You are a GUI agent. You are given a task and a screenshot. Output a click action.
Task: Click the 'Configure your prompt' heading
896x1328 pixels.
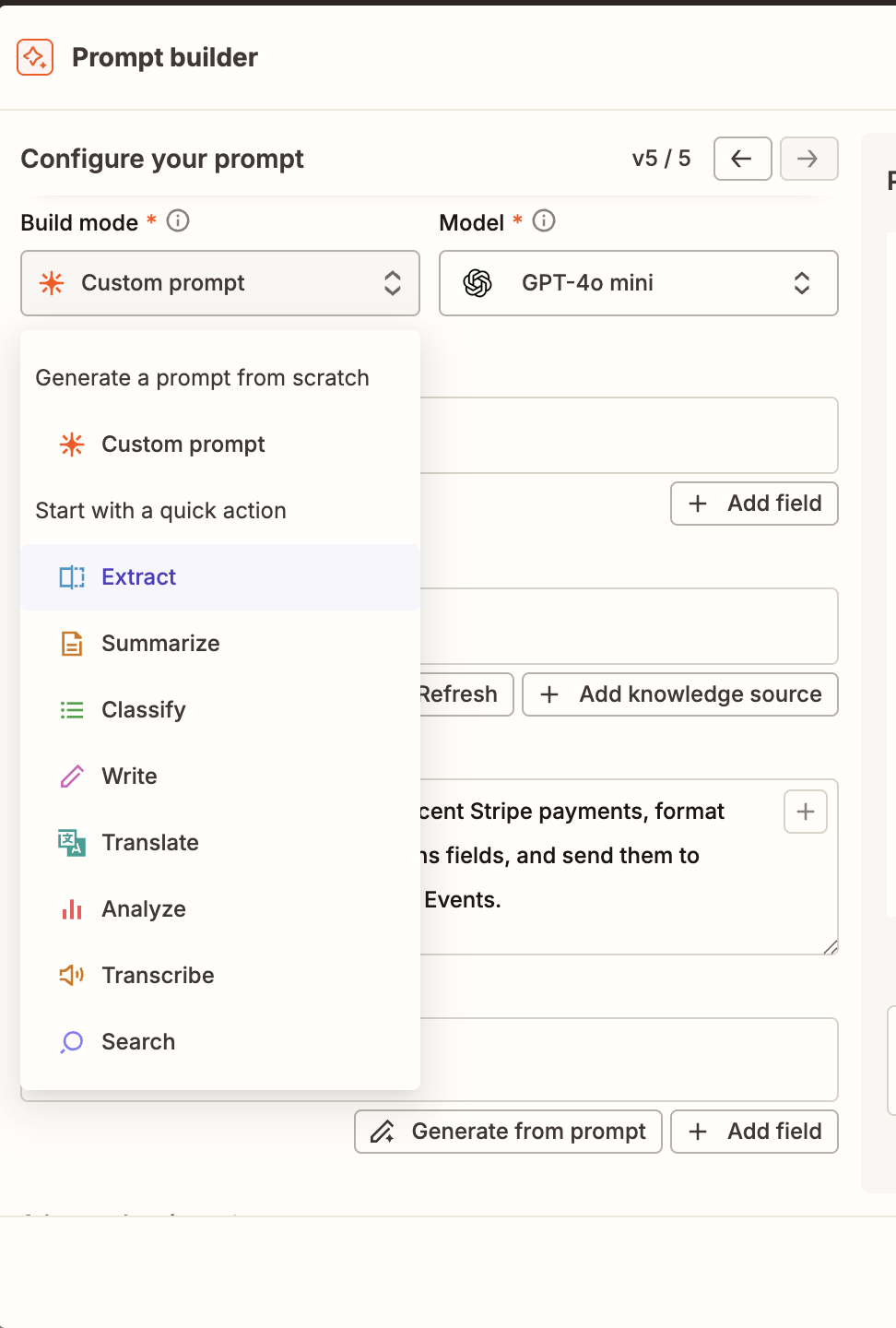pos(162,159)
